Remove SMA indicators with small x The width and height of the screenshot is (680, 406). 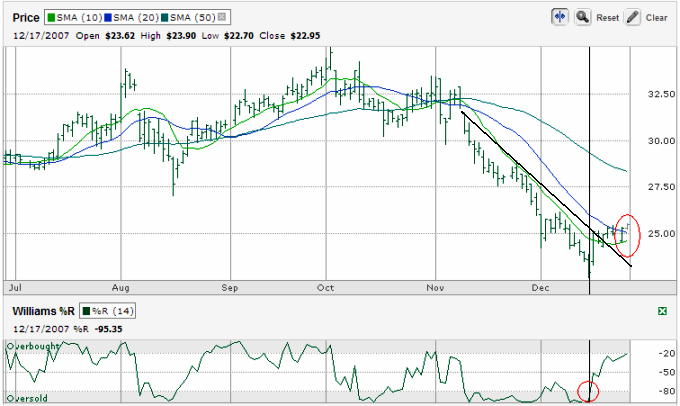(x=222, y=17)
